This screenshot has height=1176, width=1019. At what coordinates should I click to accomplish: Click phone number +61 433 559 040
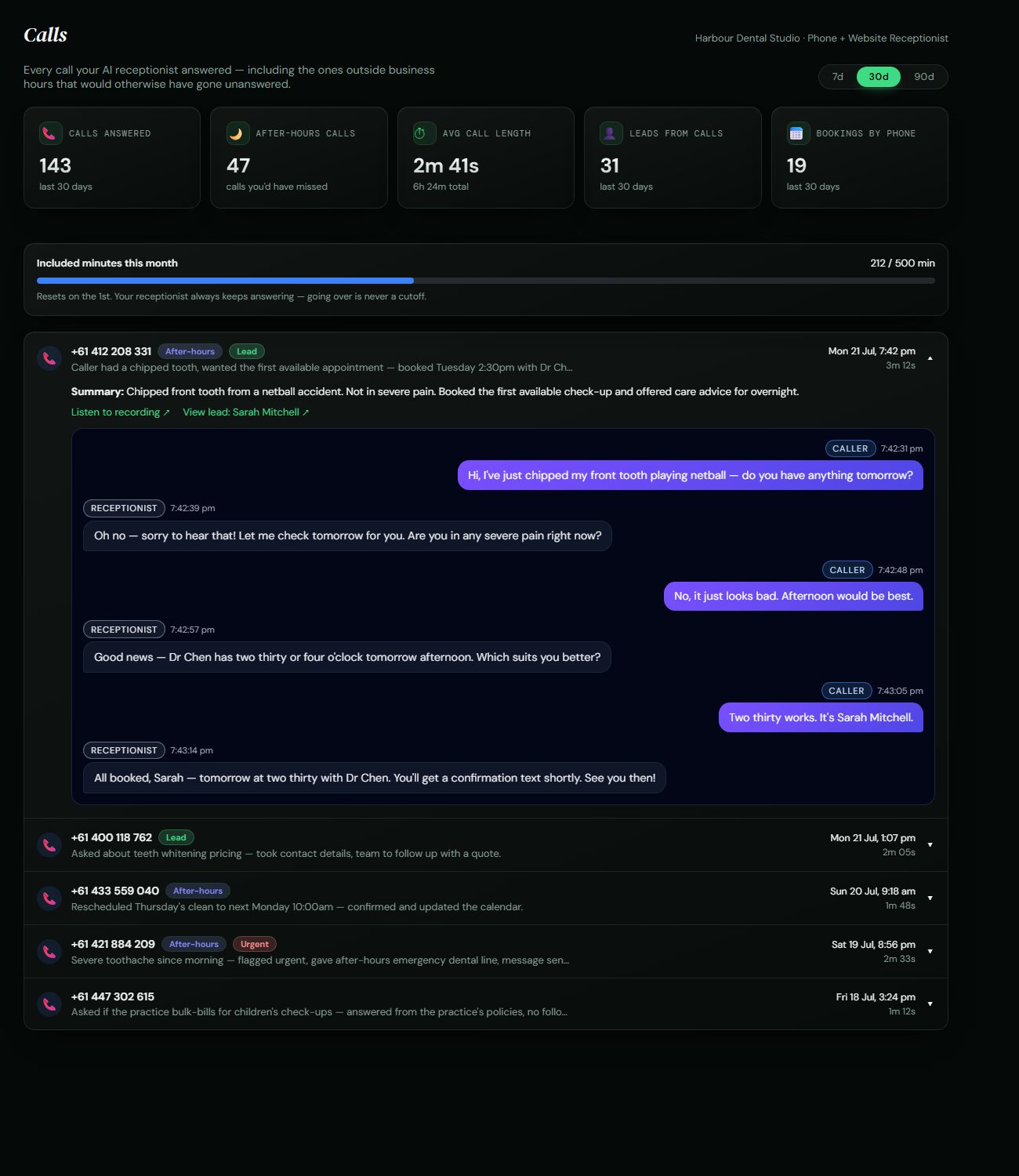point(115,891)
